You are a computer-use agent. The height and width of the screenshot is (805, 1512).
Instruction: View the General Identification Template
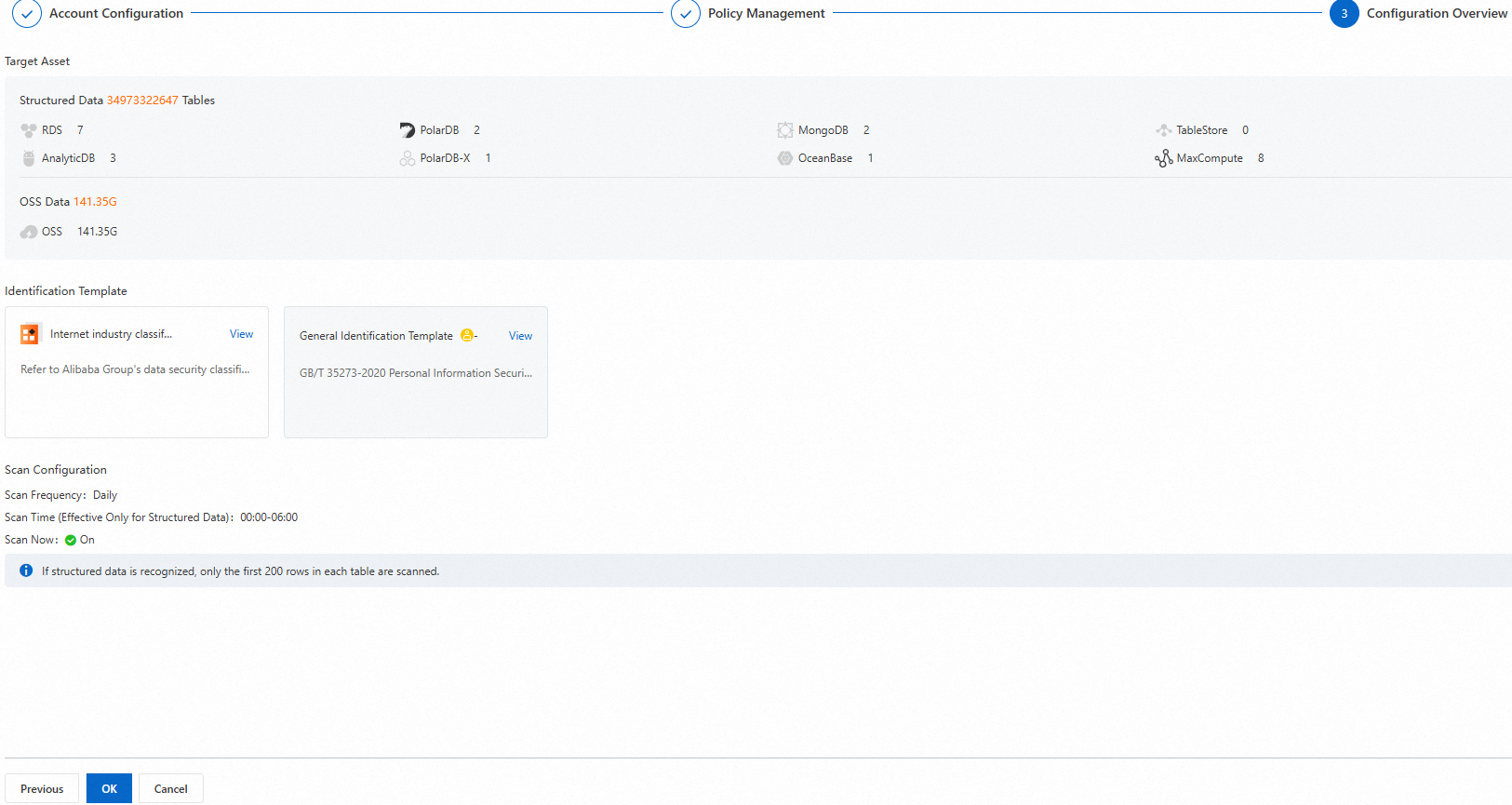pos(520,336)
